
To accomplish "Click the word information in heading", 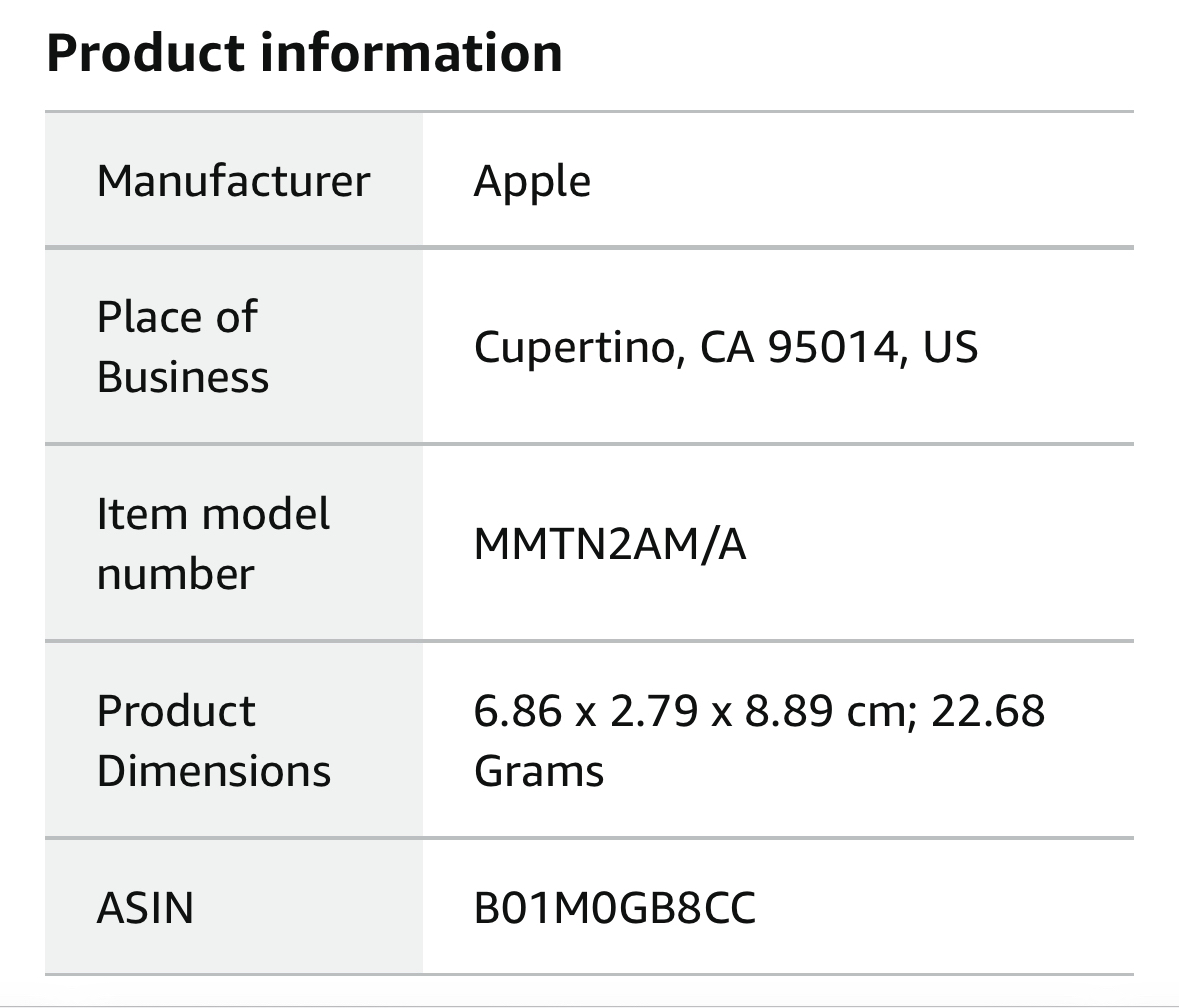I will 411,53.
